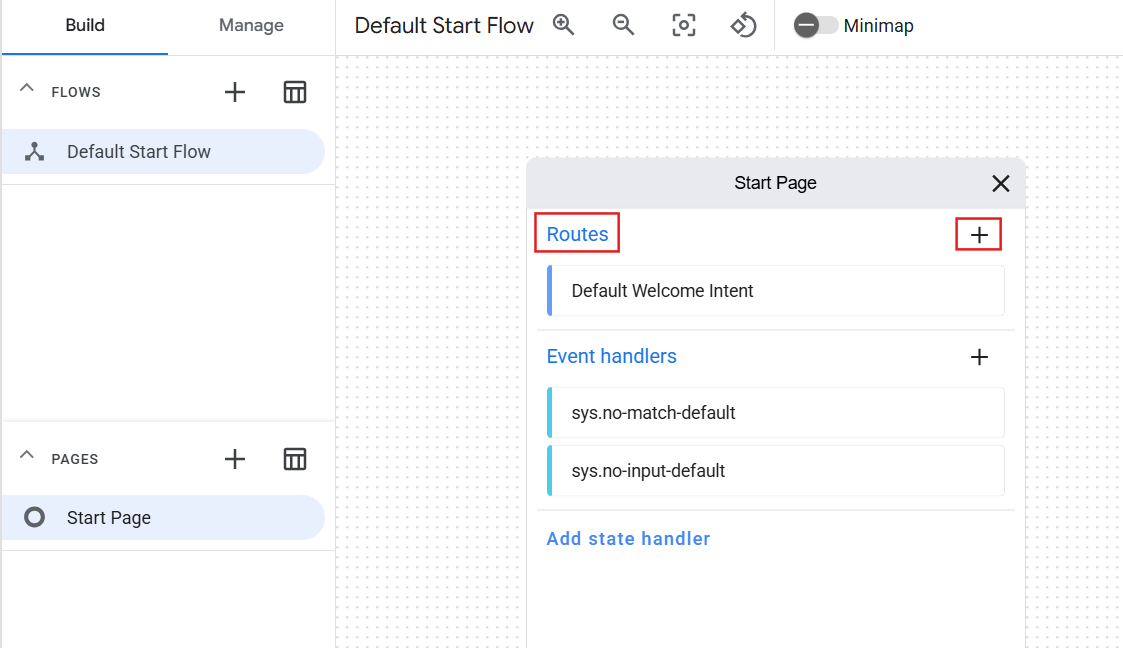Open the sys.no-match-default handler
The height and width of the screenshot is (648, 1123).
(776, 412)
